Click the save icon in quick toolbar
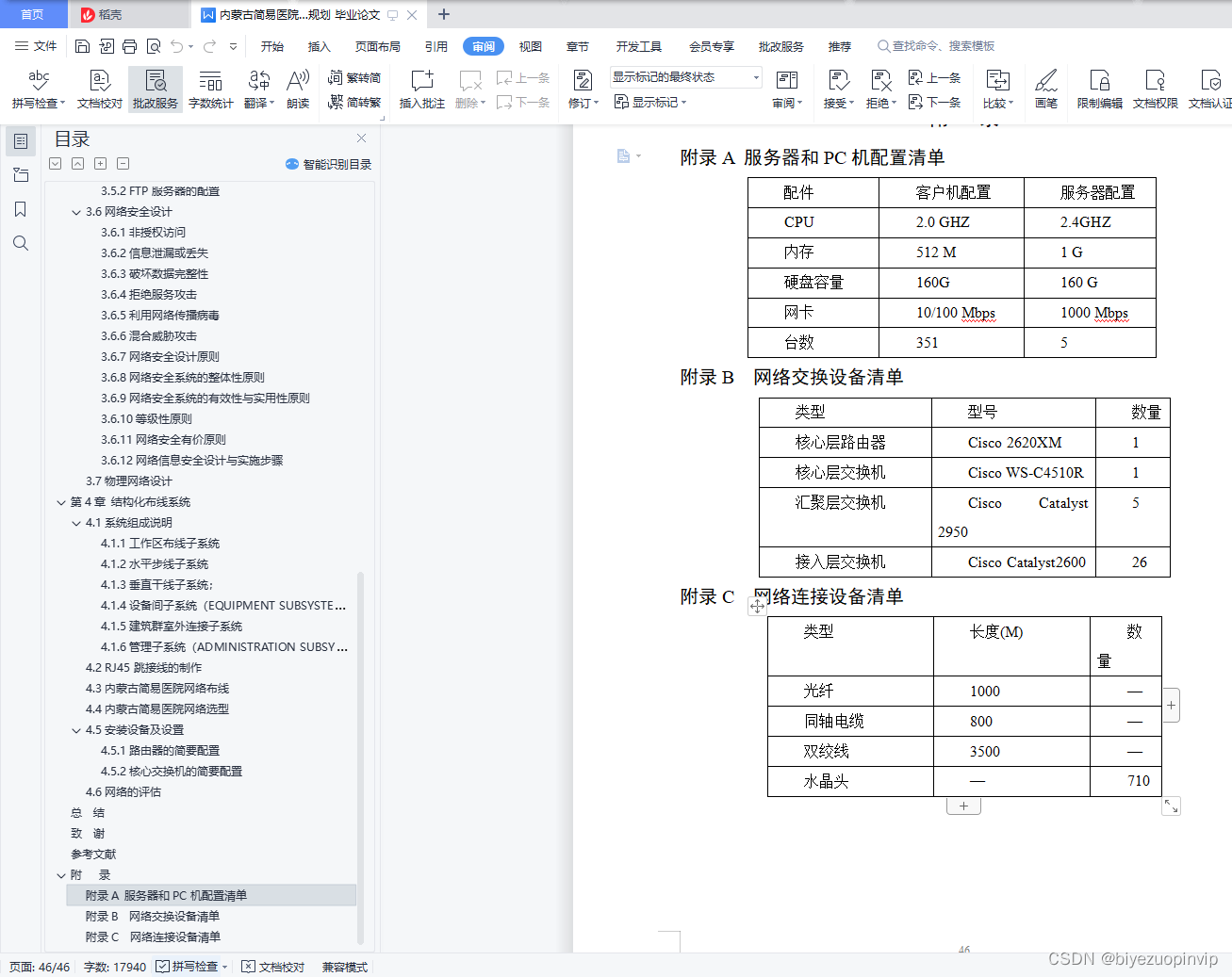This screenshot has width=1232, height=977. [82, 46]
